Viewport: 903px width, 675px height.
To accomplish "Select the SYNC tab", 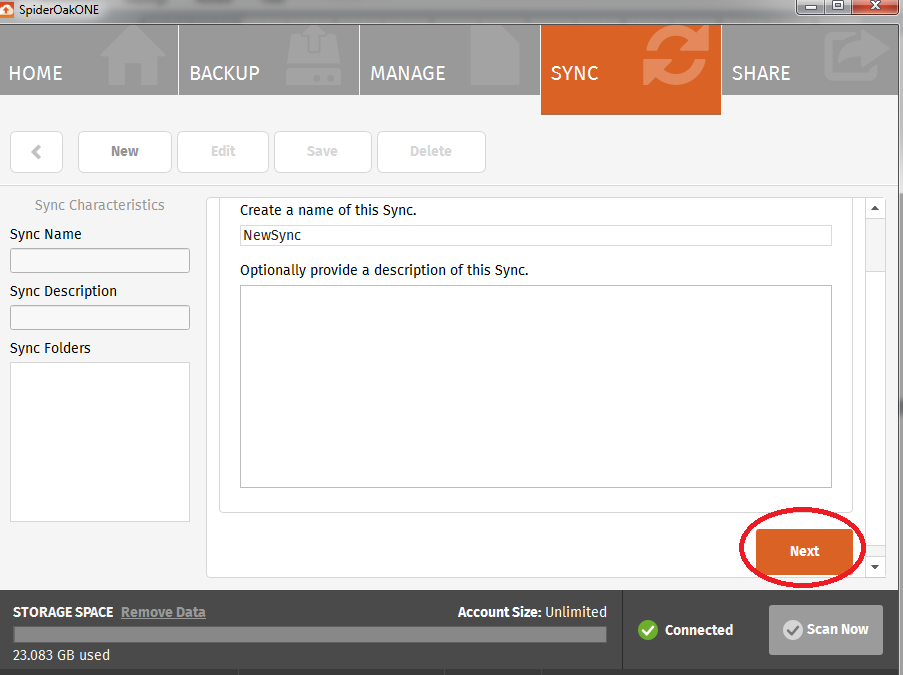I will pos(631,69).
